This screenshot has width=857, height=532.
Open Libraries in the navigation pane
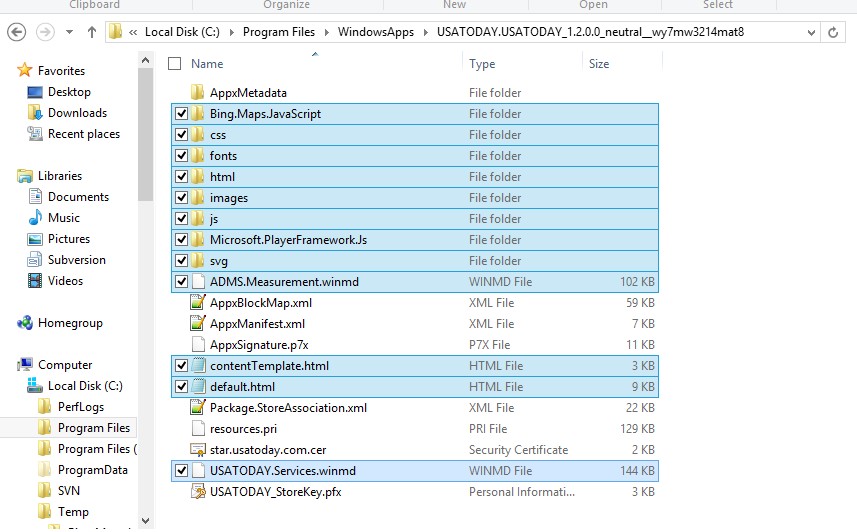[x=60, y=176]
